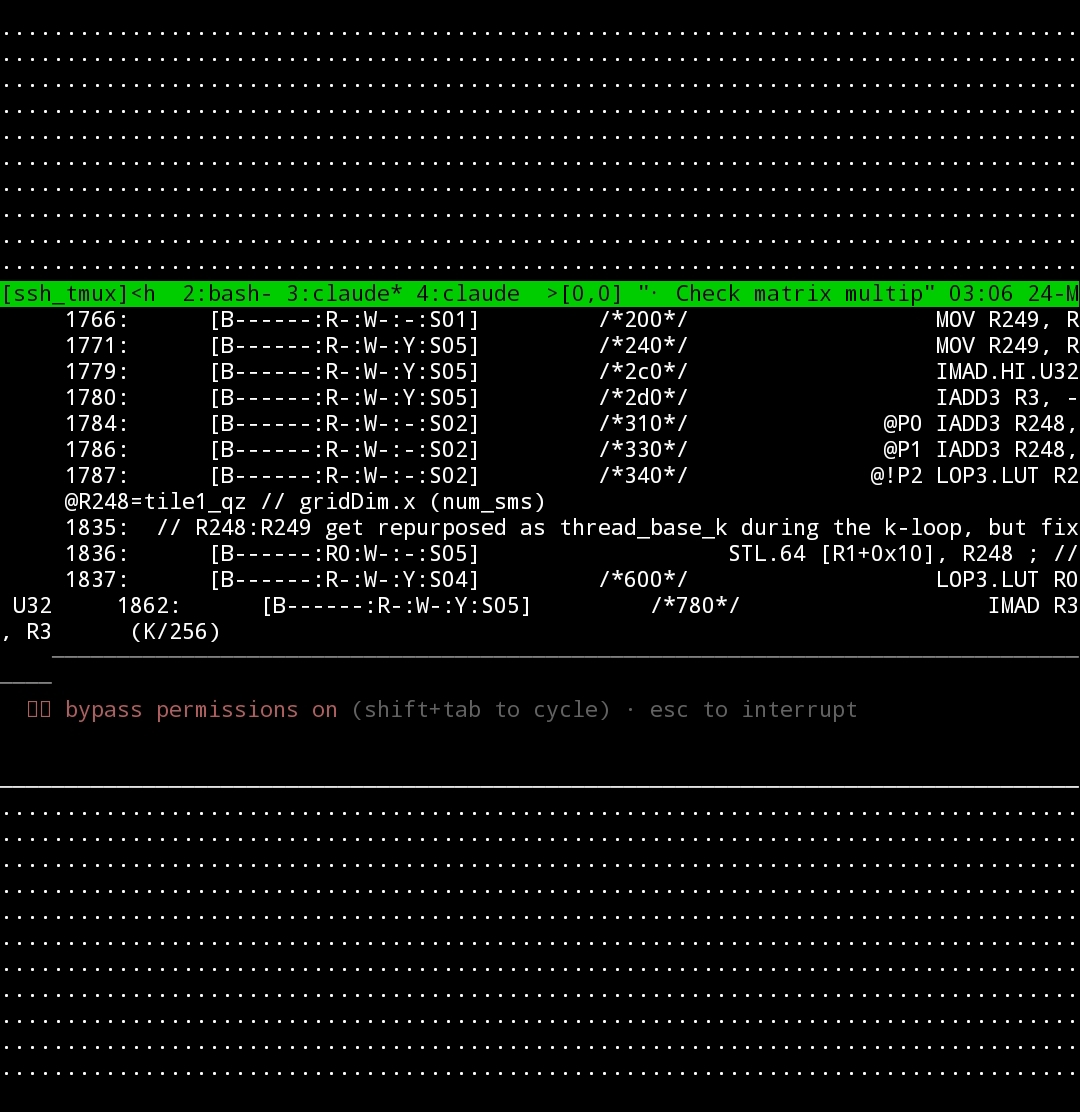Screen dimensions: 1080x1112
Task: Click the @R248=tile1_qz annotation line
Action: click(x=305, y=501)
